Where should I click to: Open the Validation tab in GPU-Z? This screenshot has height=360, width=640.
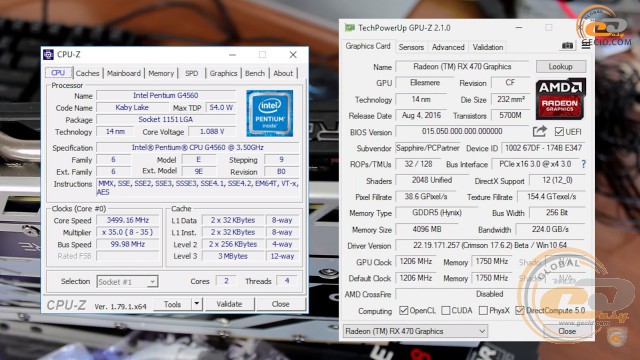(x=488, y=47)
